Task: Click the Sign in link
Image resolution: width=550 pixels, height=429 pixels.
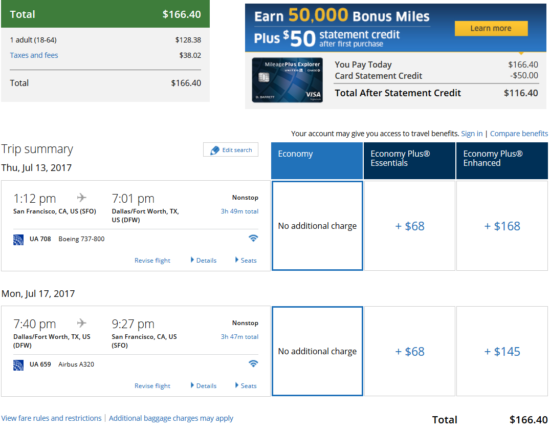Action: [x=472, y=134]
